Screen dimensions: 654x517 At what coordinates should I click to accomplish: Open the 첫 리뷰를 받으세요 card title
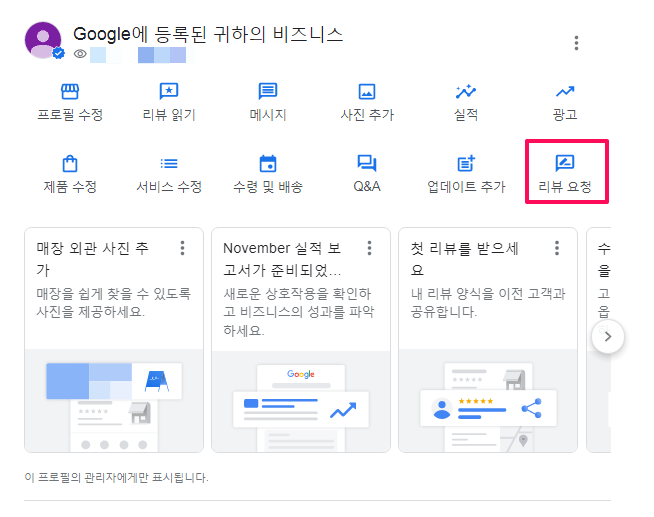(464, 259)
